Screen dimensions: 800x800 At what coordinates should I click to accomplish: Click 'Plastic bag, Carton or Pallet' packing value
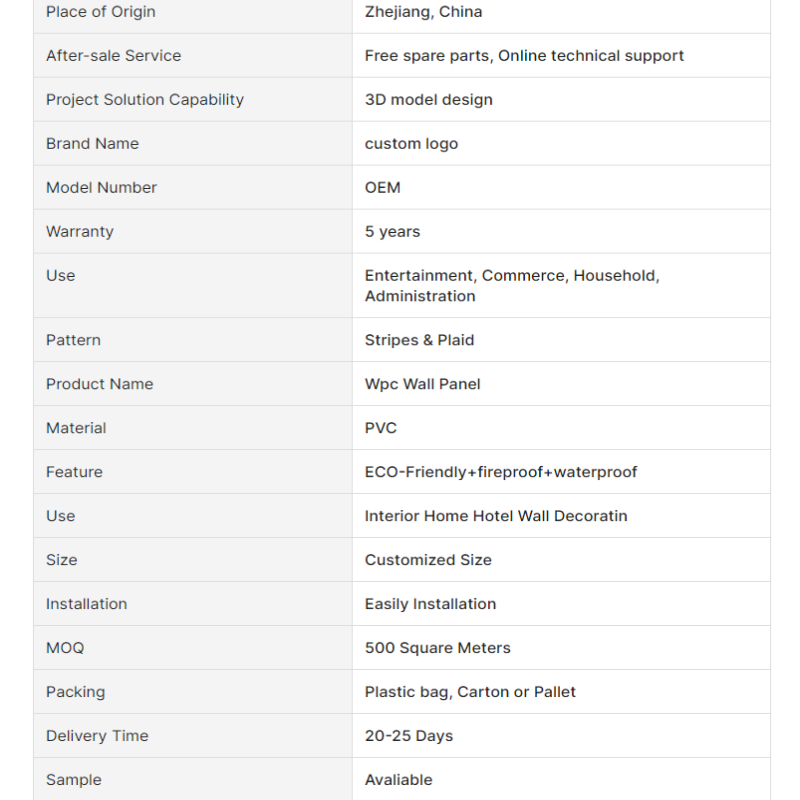pyautogui.click(x=470, y=692)
